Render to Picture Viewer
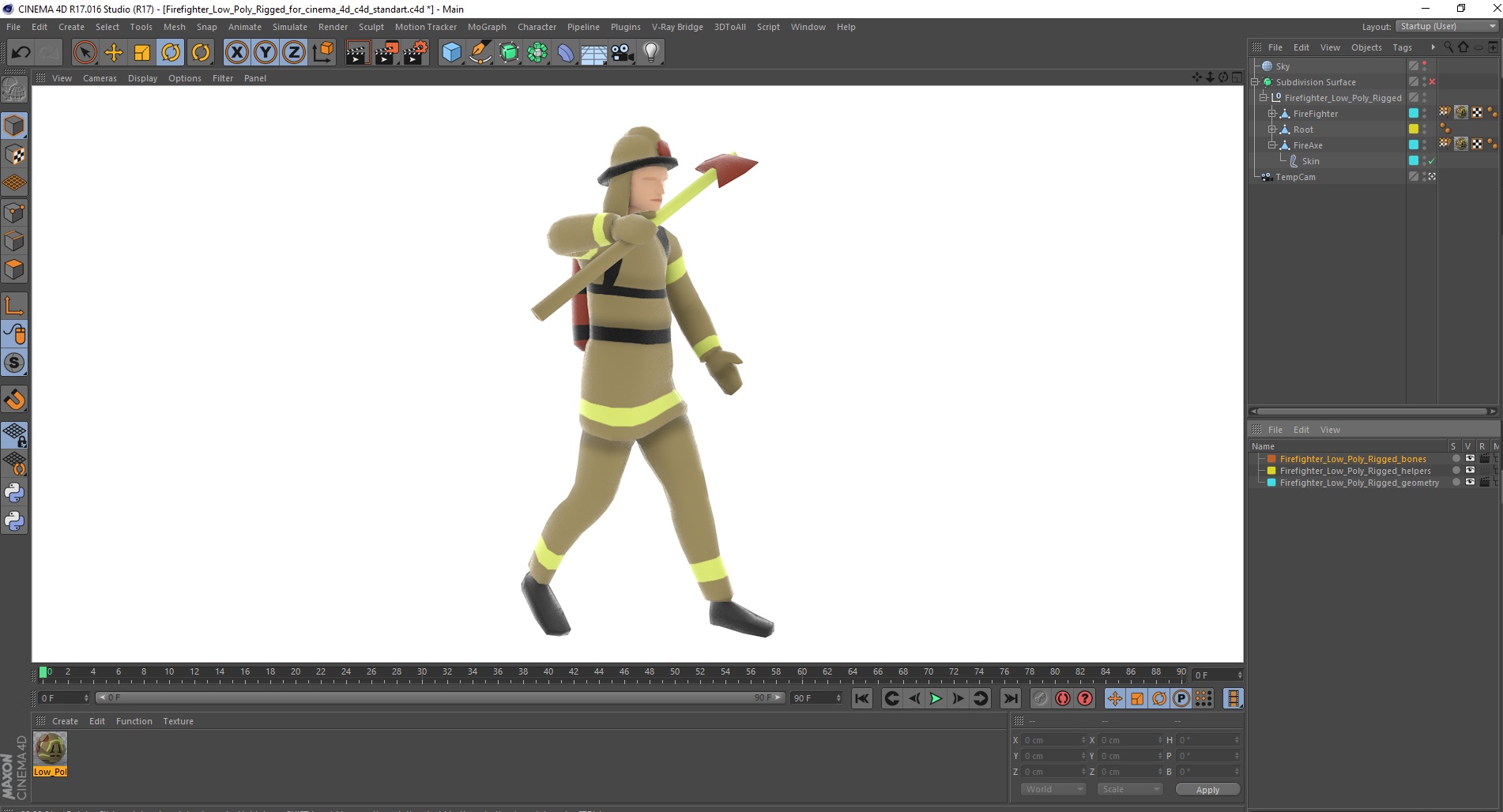Image resolution: width=1503 pixels, height=812 pixels. (x=386, y=53)
